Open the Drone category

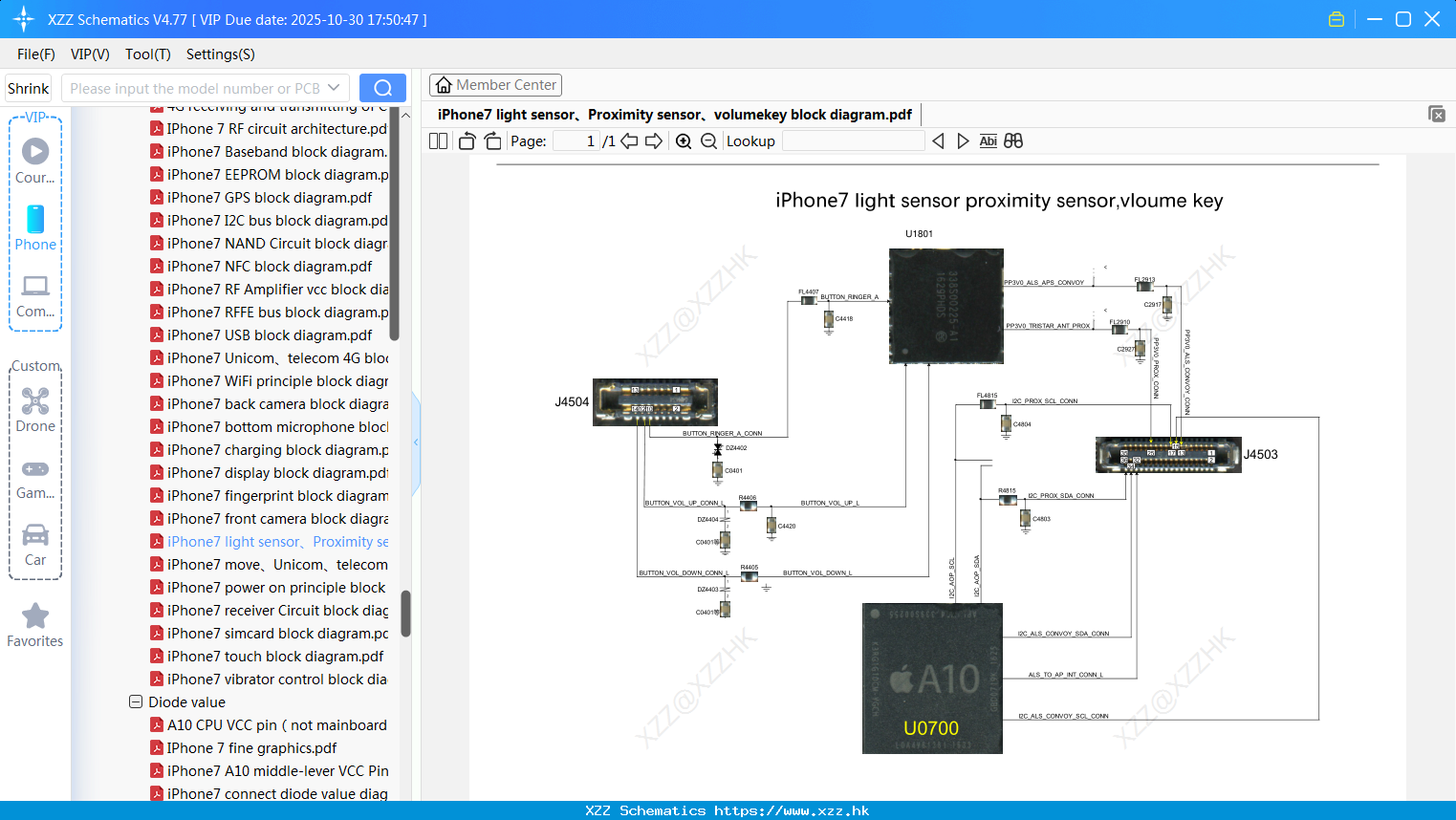35,410
